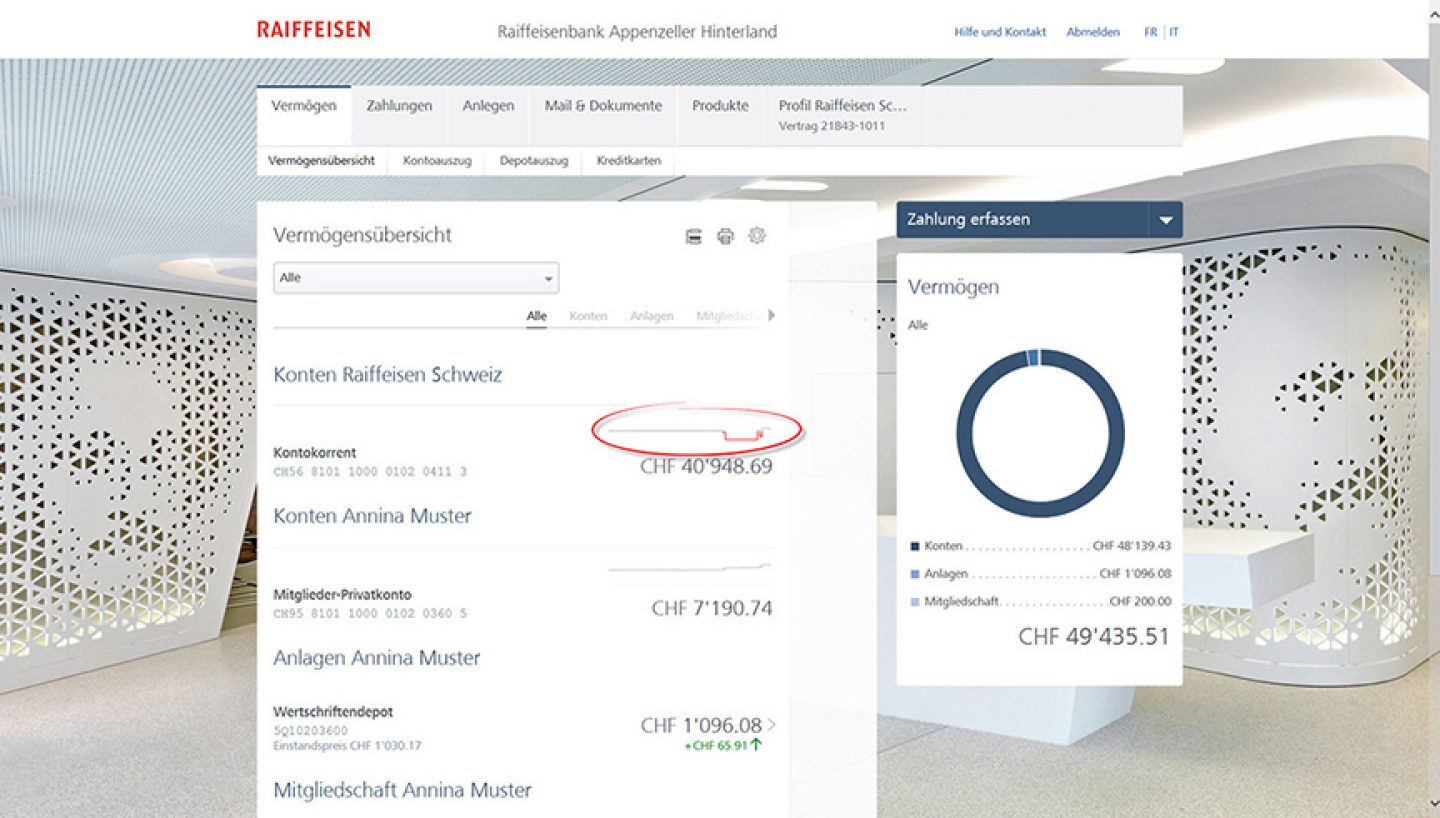Select the Mail & Dokumente tab
This screenshot has height=818, width=1440.
(x=603, y=106)
